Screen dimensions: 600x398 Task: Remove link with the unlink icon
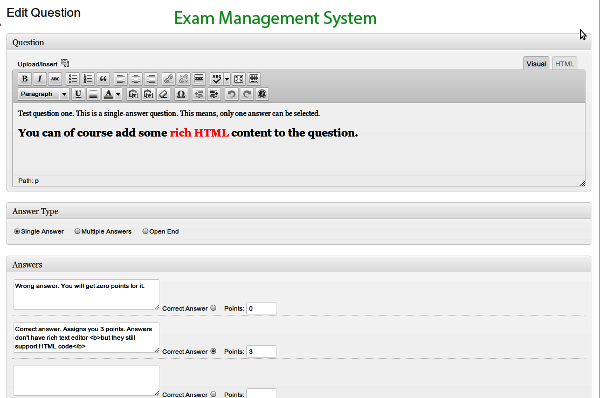183,79
